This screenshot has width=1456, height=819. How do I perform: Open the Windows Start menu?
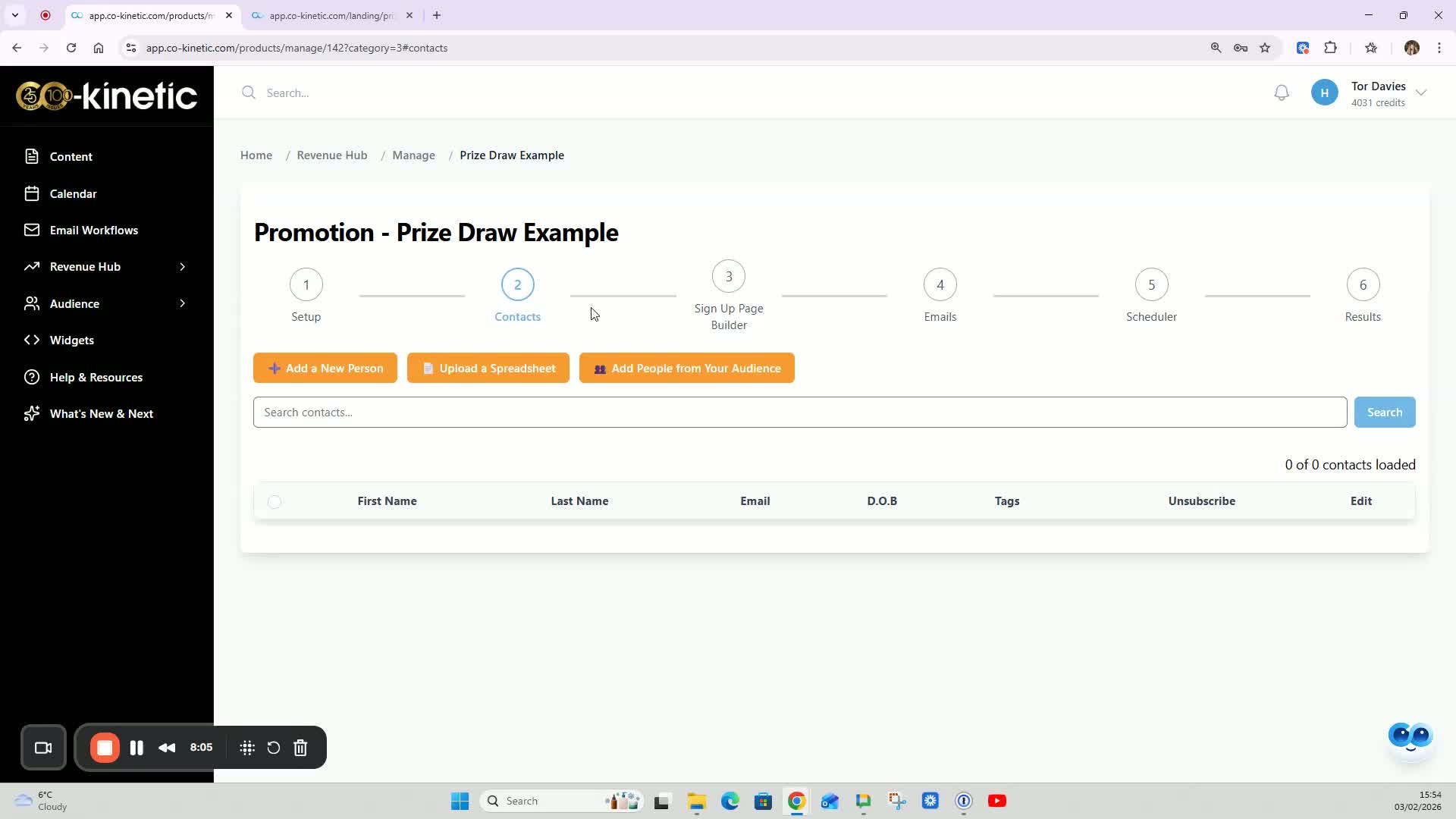pos(460,802)
